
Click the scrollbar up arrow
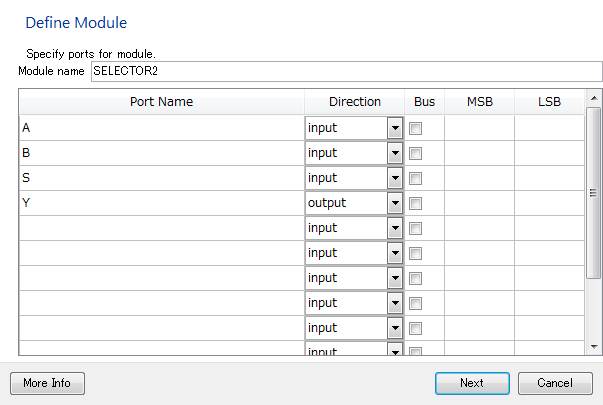coord(594,98)
